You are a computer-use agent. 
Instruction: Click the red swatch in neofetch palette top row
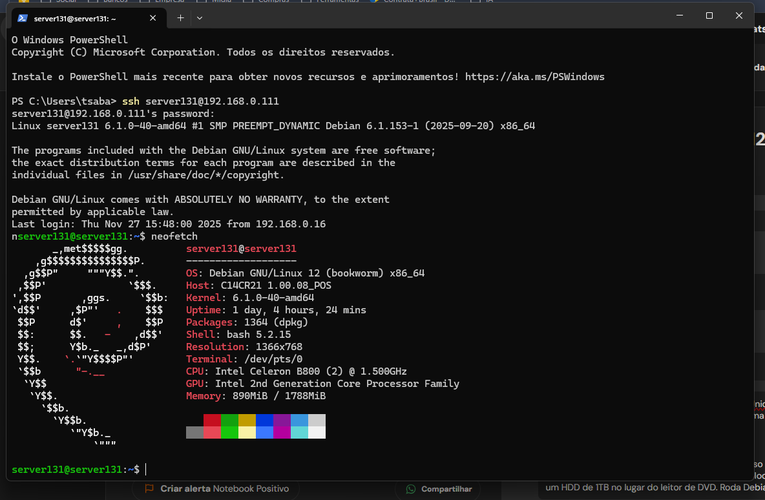[x=212, y=420]
